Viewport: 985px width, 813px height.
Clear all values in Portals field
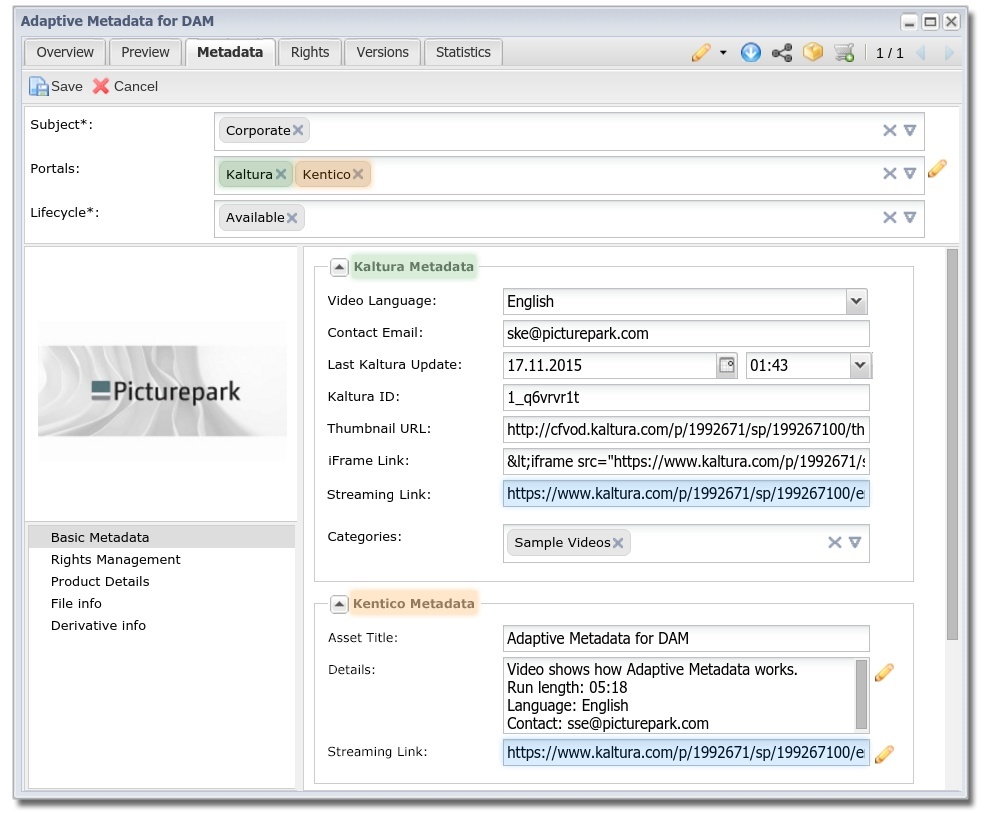pyautogui.click(x=890, y=173)
